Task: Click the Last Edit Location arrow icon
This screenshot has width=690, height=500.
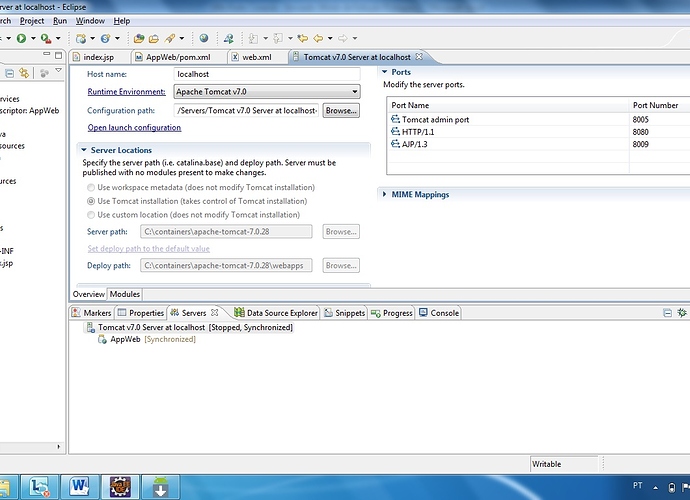Action: (x=303, y=38)
